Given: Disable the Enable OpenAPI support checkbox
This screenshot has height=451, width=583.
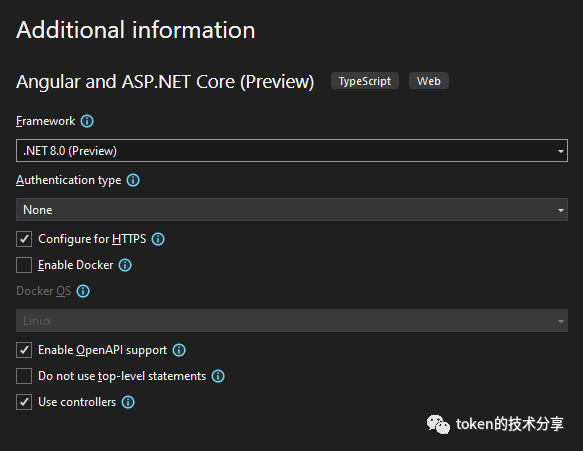Looking at the screenshot, I should (x=24, y=350).
